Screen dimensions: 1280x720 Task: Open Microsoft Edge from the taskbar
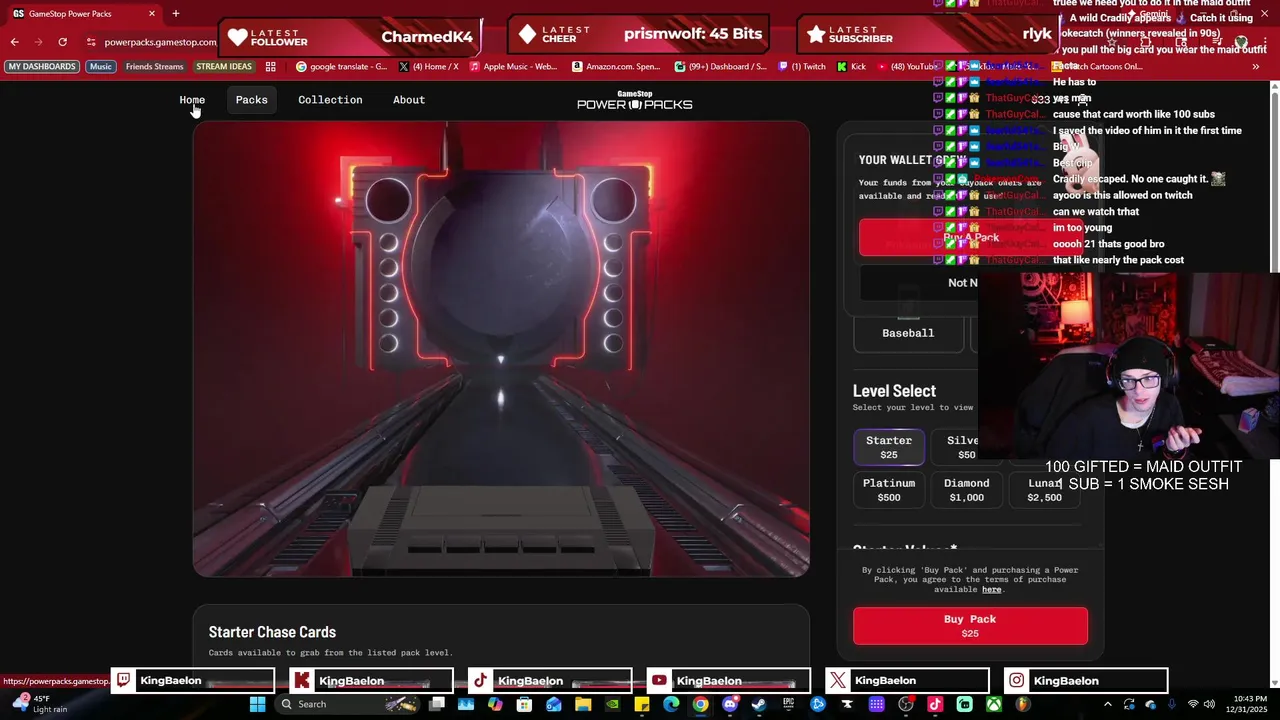click(x=671, y=704)
